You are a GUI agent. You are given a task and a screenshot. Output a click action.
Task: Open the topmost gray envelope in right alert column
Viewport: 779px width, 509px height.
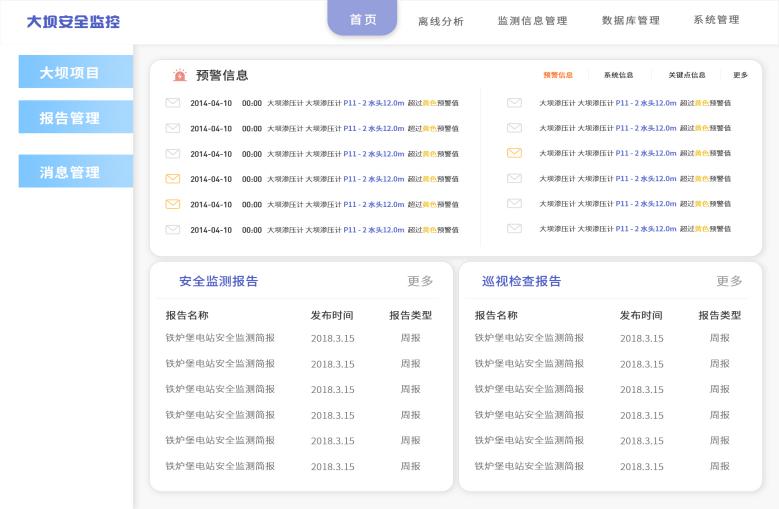coord(514,103)
